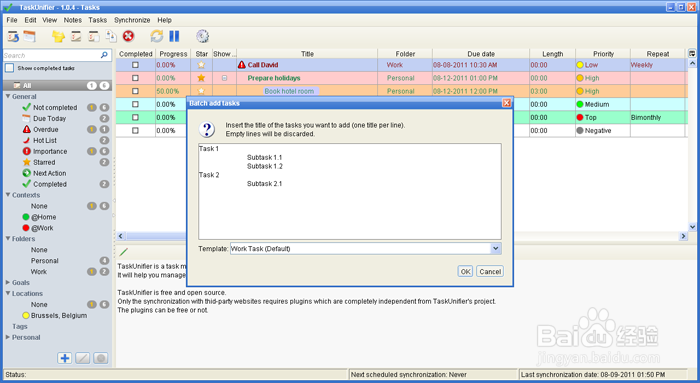Click the Low priority cell
The height and width of the screenshot is (383, 700).
pos(603,65)
